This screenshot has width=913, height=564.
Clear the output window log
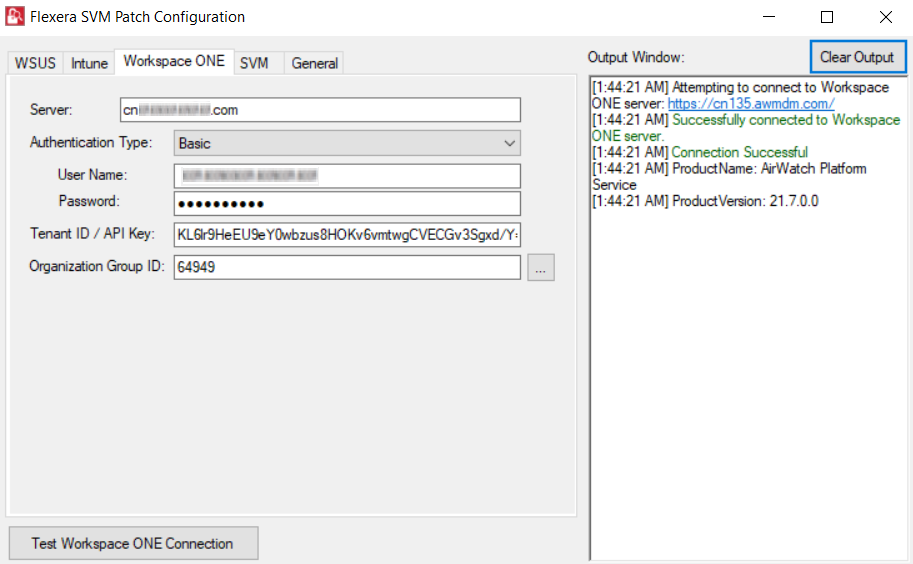(x=857, y=57)
